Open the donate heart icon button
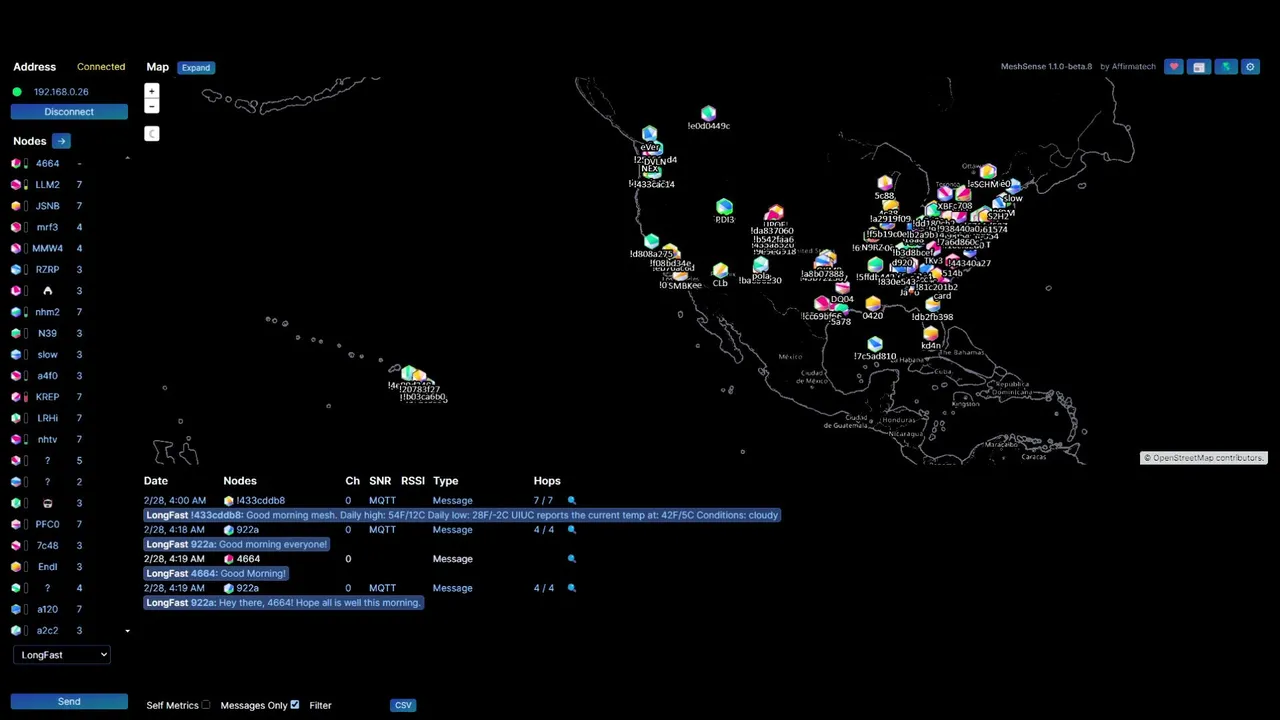 coord(1174,67)
